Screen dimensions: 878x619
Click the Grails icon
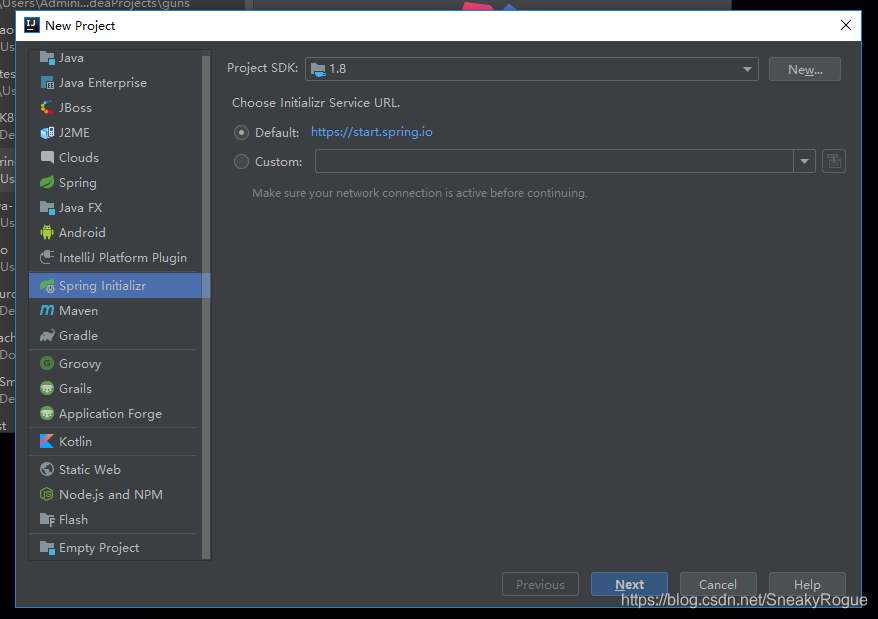click(x=47, y=388)
